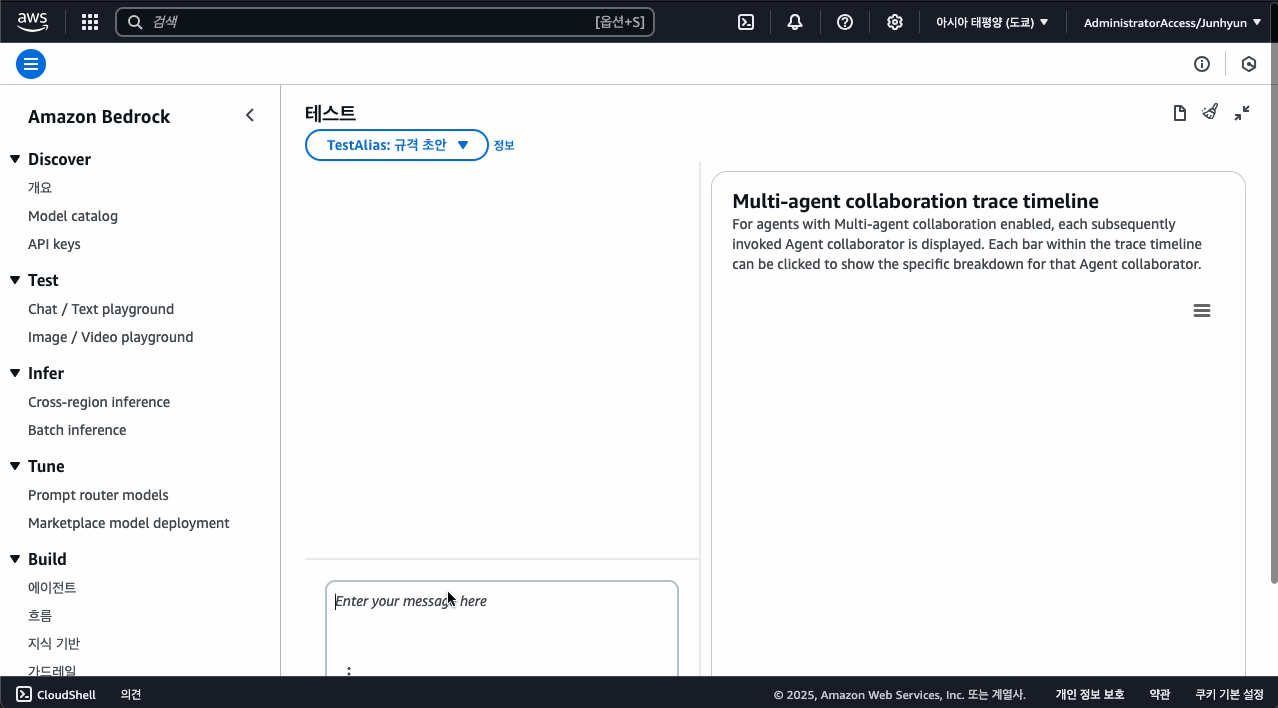Open the three-dot options in message box

(x=349, y=670)
